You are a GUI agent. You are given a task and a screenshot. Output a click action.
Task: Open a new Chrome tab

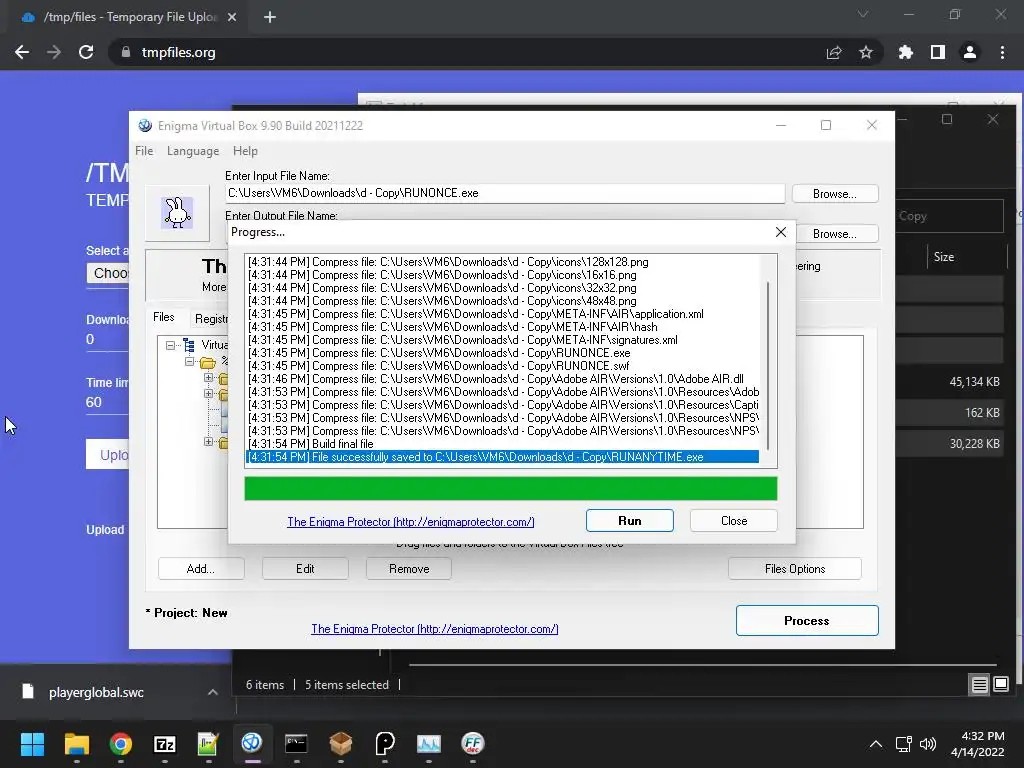270,17
